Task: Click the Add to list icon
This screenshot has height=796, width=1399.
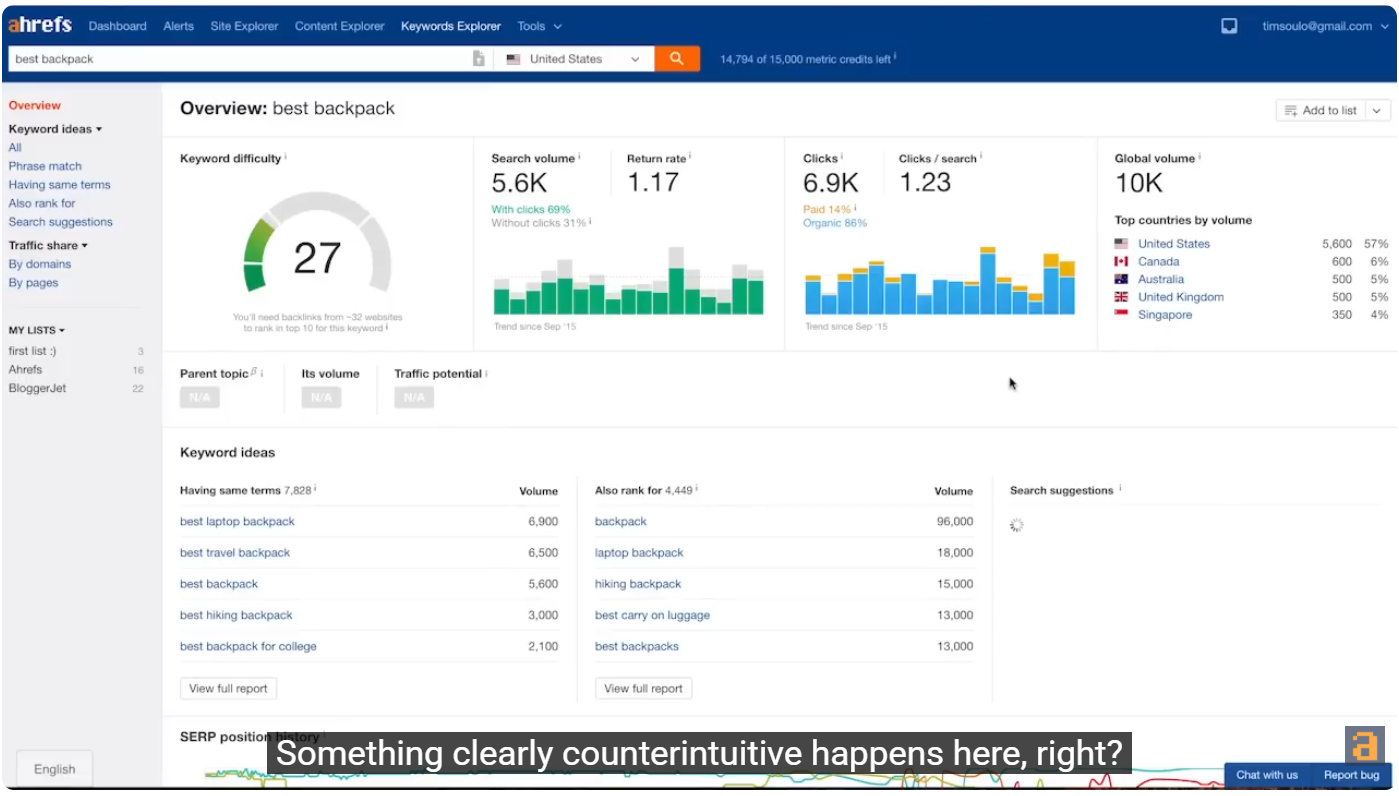Action: (1291, 111)
